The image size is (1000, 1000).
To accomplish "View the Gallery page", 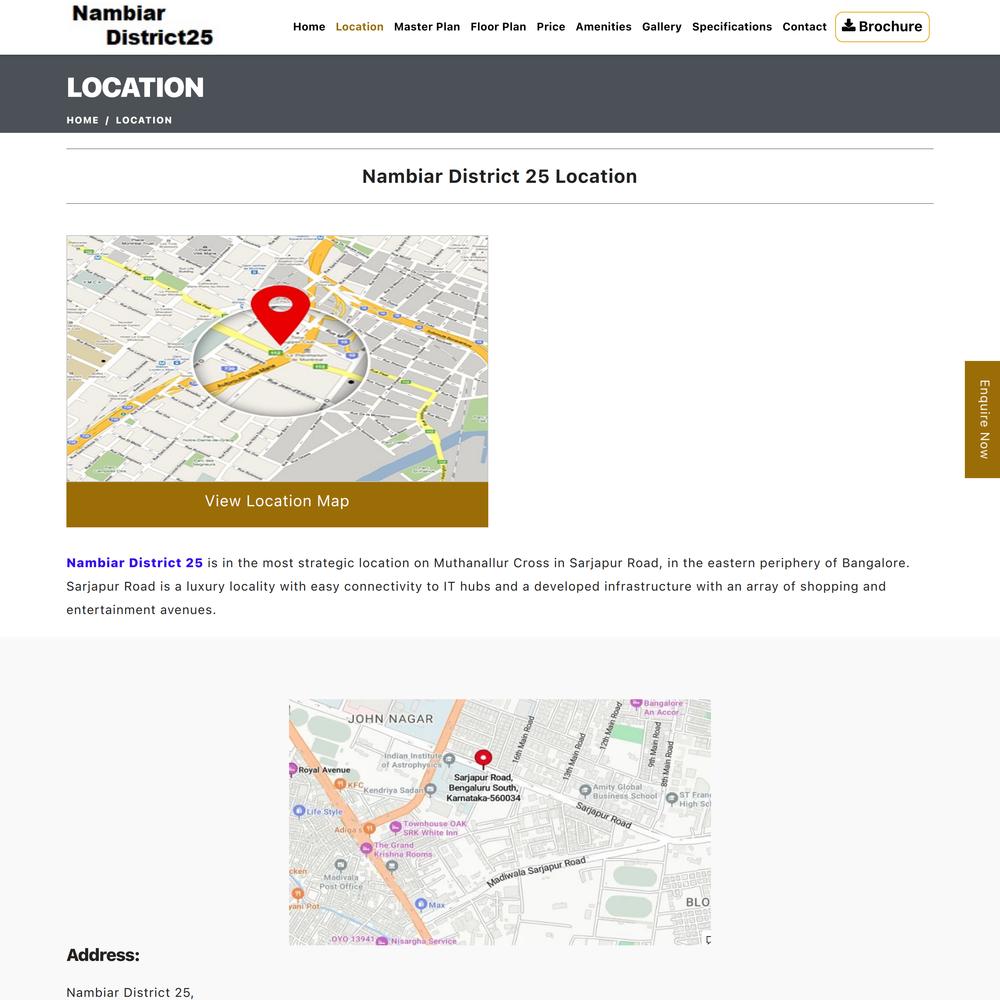I will click(x=661, y=27).
